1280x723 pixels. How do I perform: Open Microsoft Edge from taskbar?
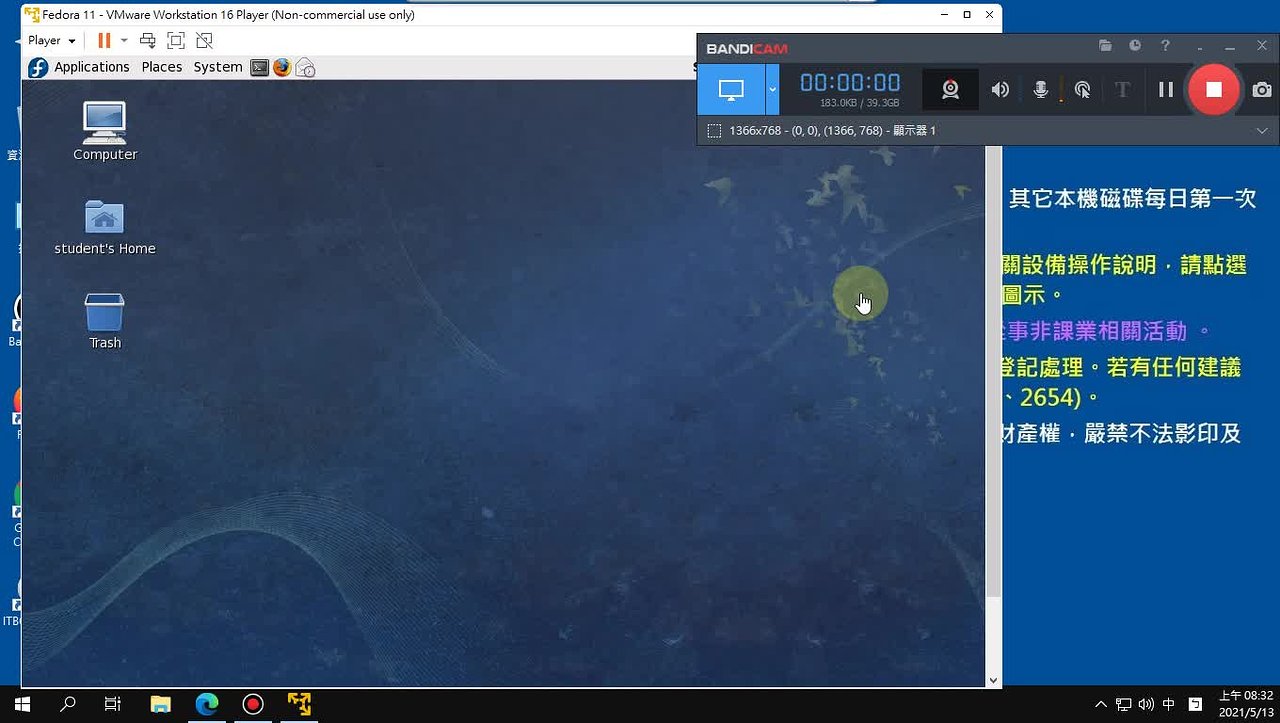point(207,704)
